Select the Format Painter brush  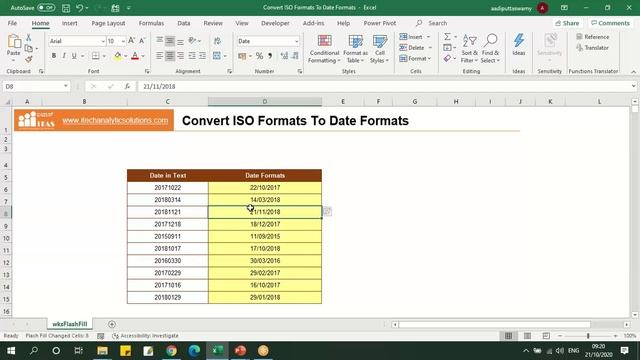coord(29,59)
